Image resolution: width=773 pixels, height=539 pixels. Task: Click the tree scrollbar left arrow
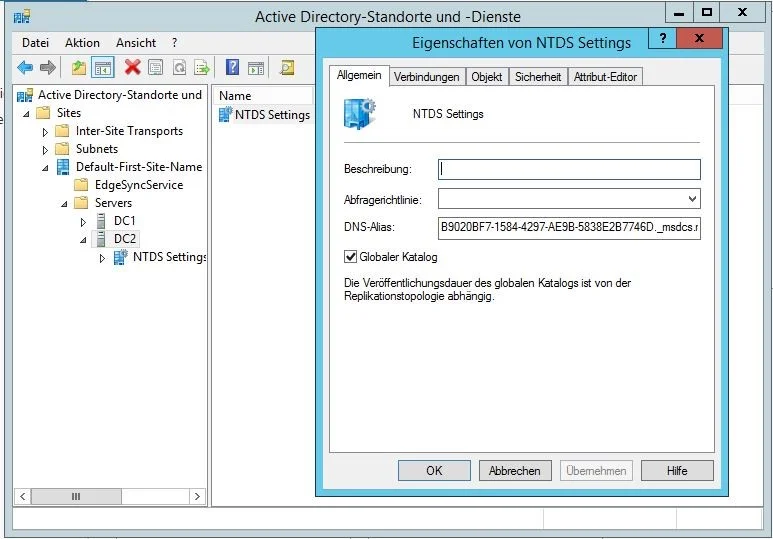[23, 496]
